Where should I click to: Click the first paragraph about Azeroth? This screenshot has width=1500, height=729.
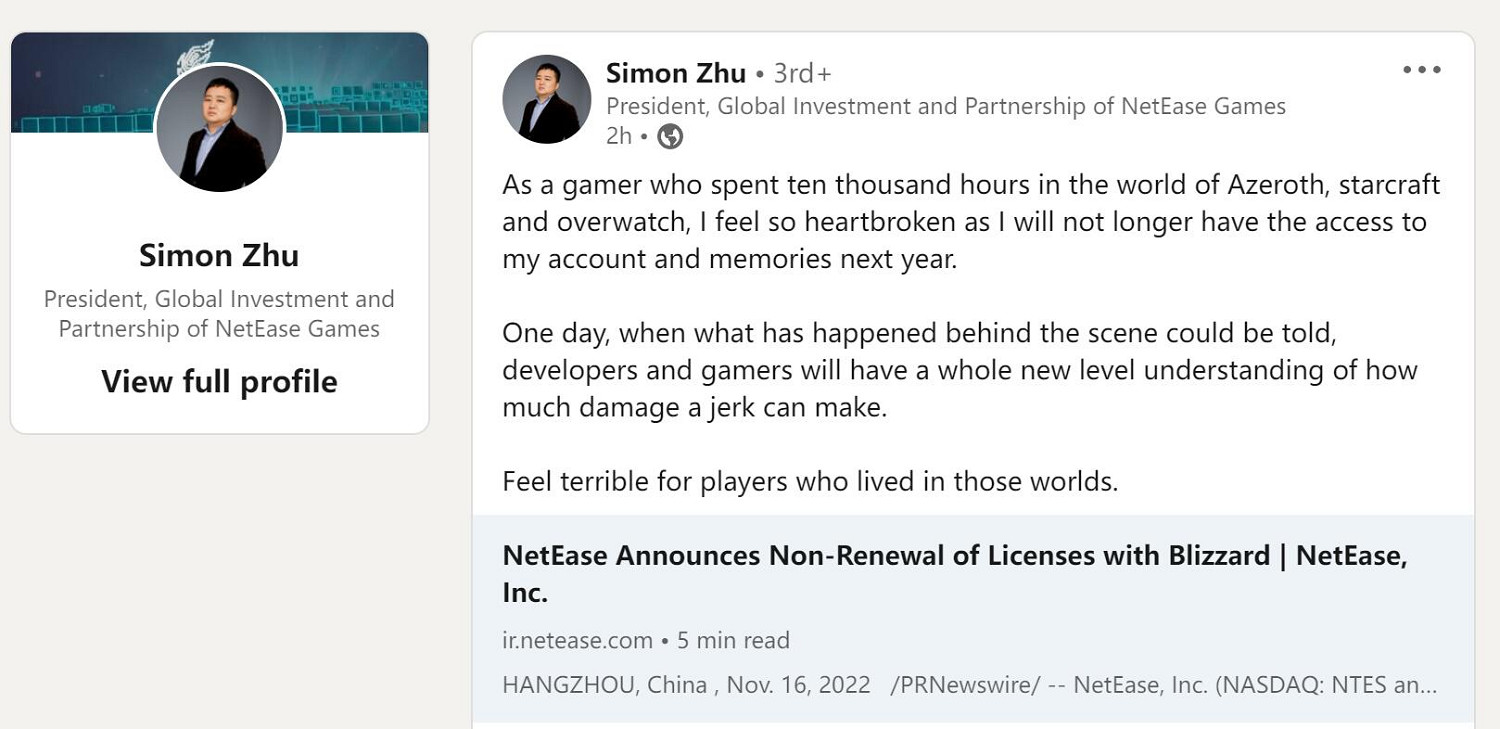click(x=970, y=222)
